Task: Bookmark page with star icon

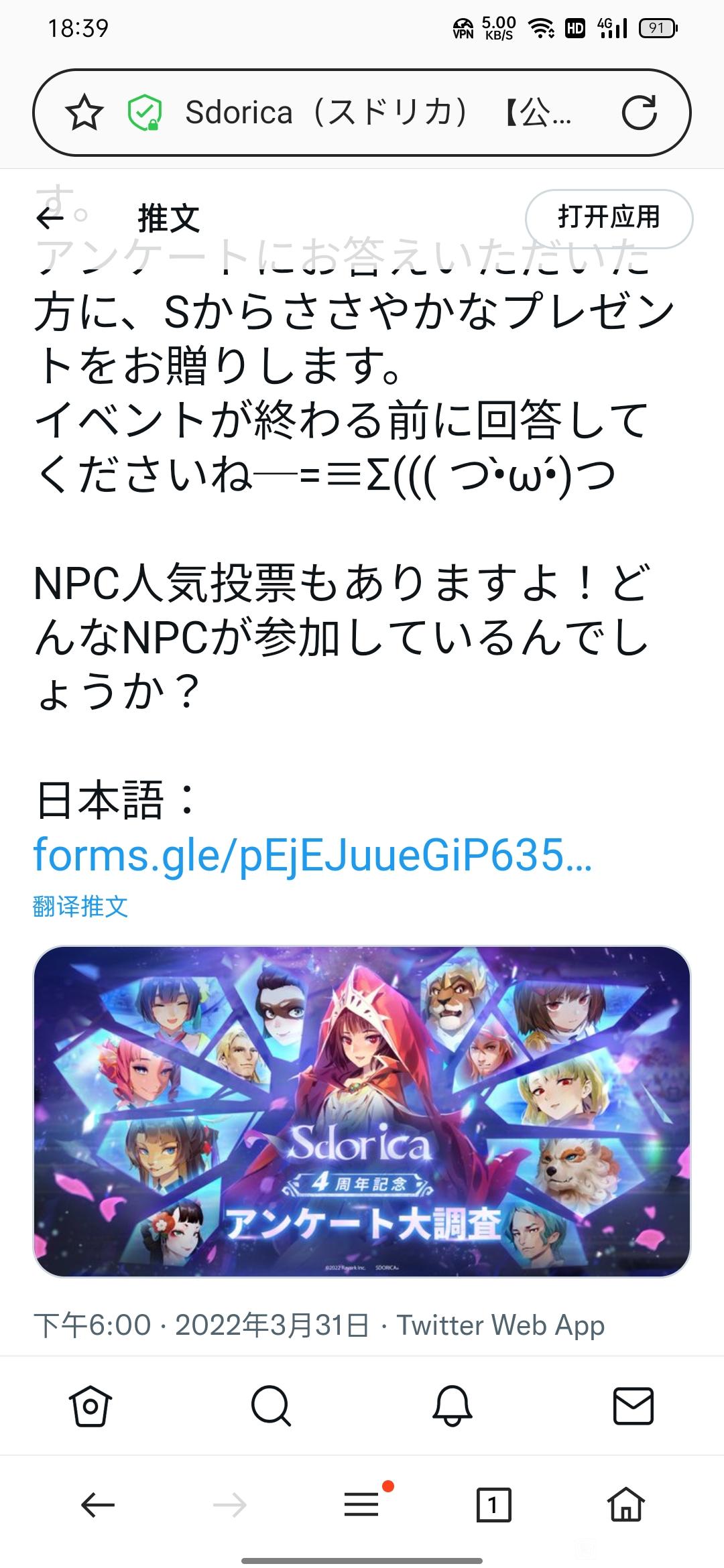Action: 84,113
